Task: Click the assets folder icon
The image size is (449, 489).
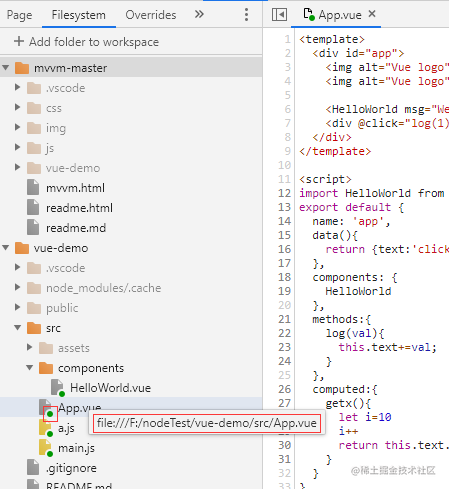Action: (46, 348)
